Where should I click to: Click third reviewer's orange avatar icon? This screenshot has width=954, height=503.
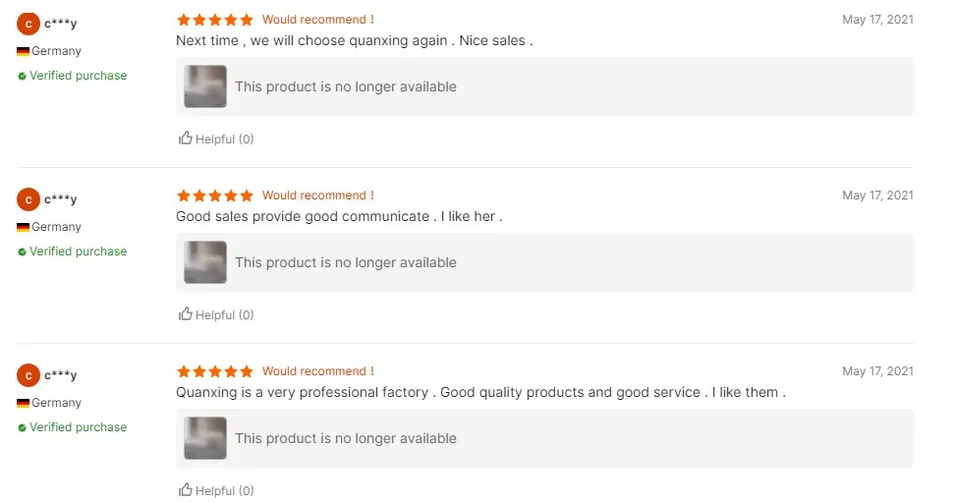(x=28, y=375)
